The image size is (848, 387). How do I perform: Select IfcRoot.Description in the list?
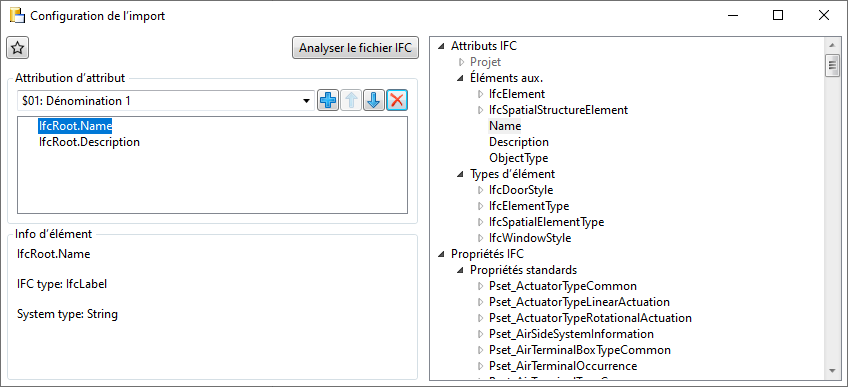(x=89, y=142)
